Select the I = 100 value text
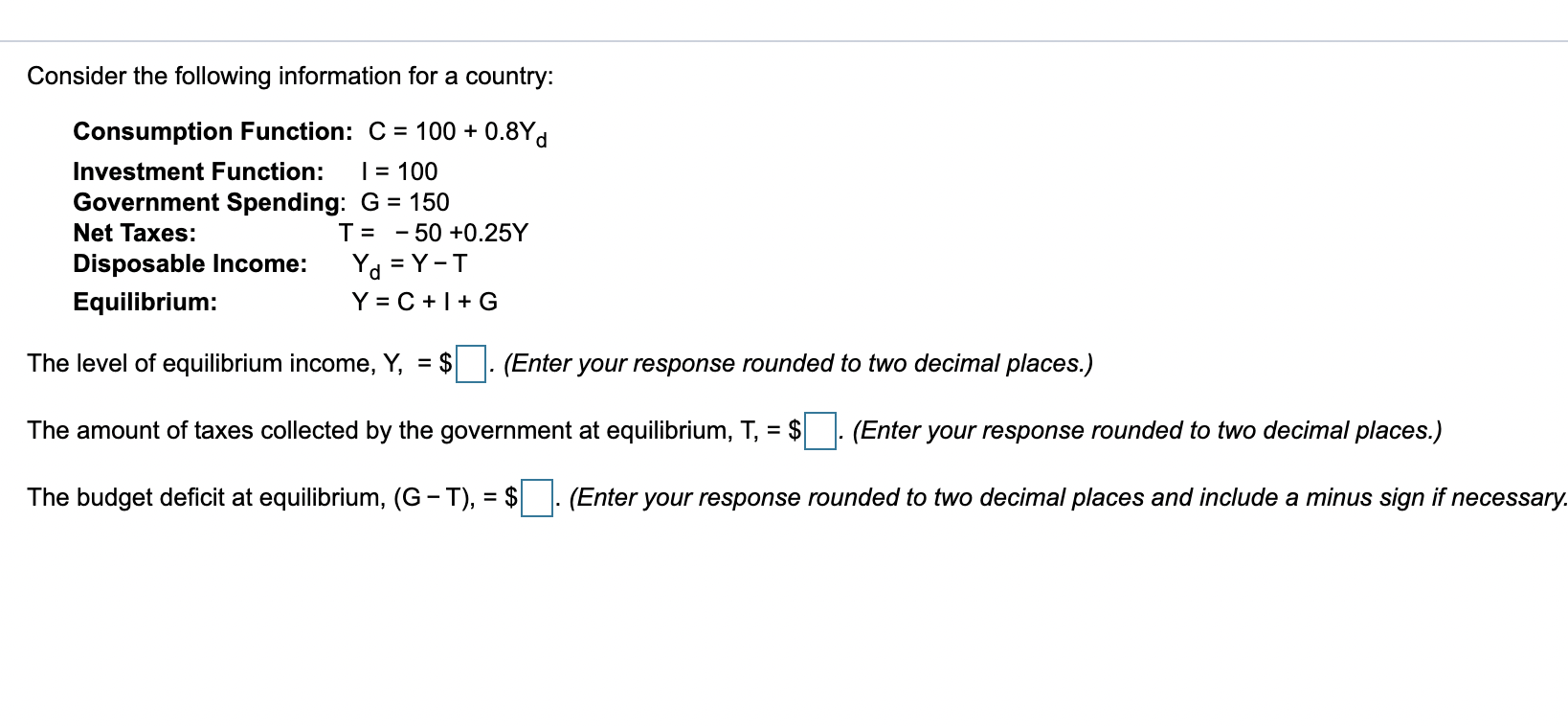 [399, 172]
